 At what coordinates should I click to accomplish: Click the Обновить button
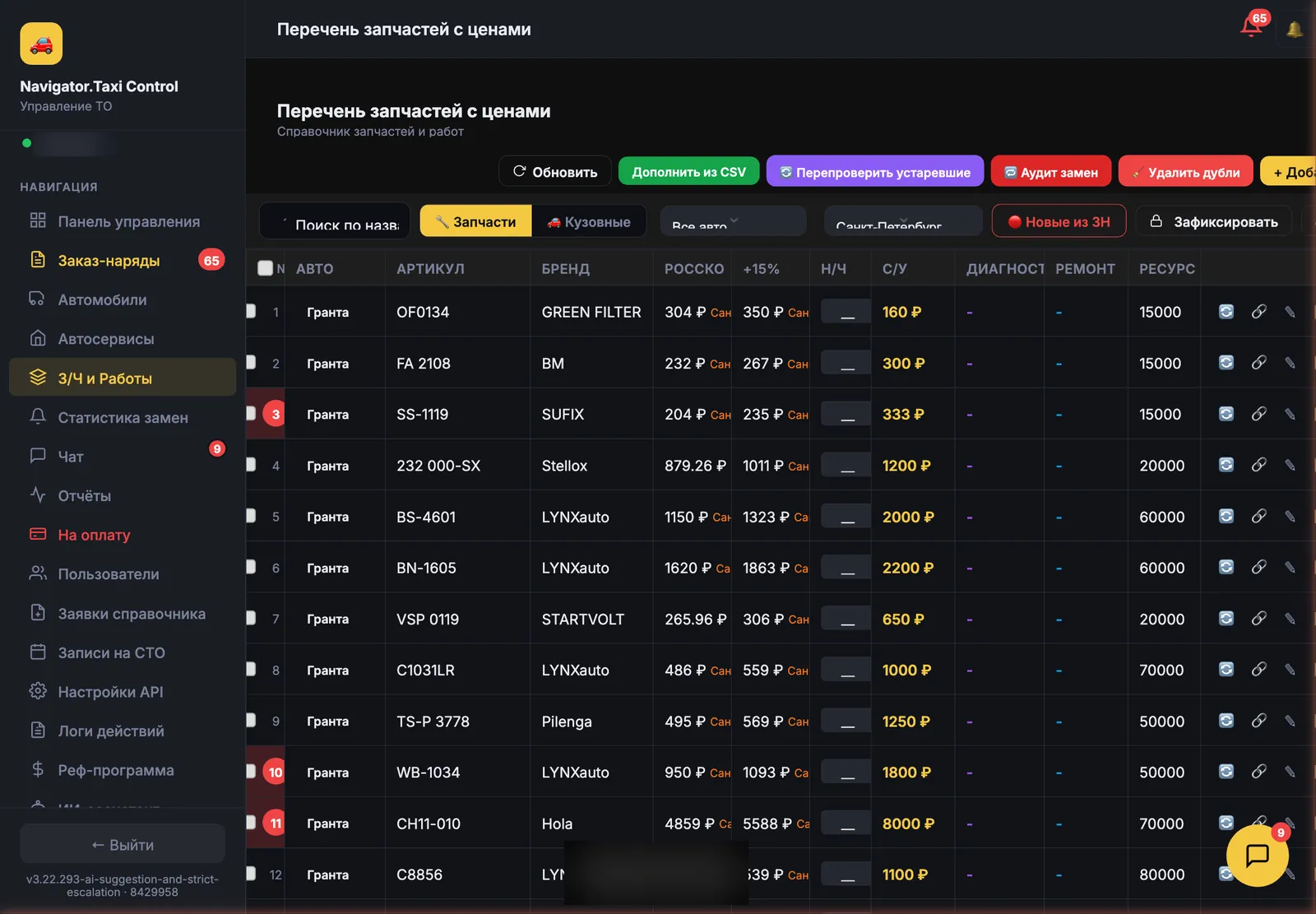[555, 171]
